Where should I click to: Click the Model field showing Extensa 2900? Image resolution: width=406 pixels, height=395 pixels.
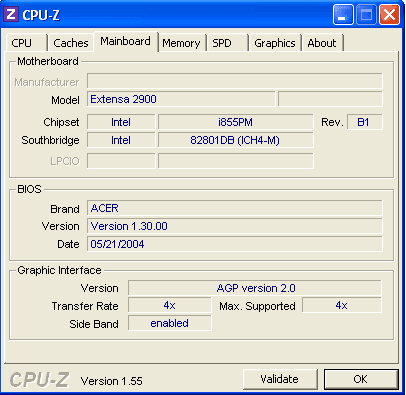(x=181, y=99)
